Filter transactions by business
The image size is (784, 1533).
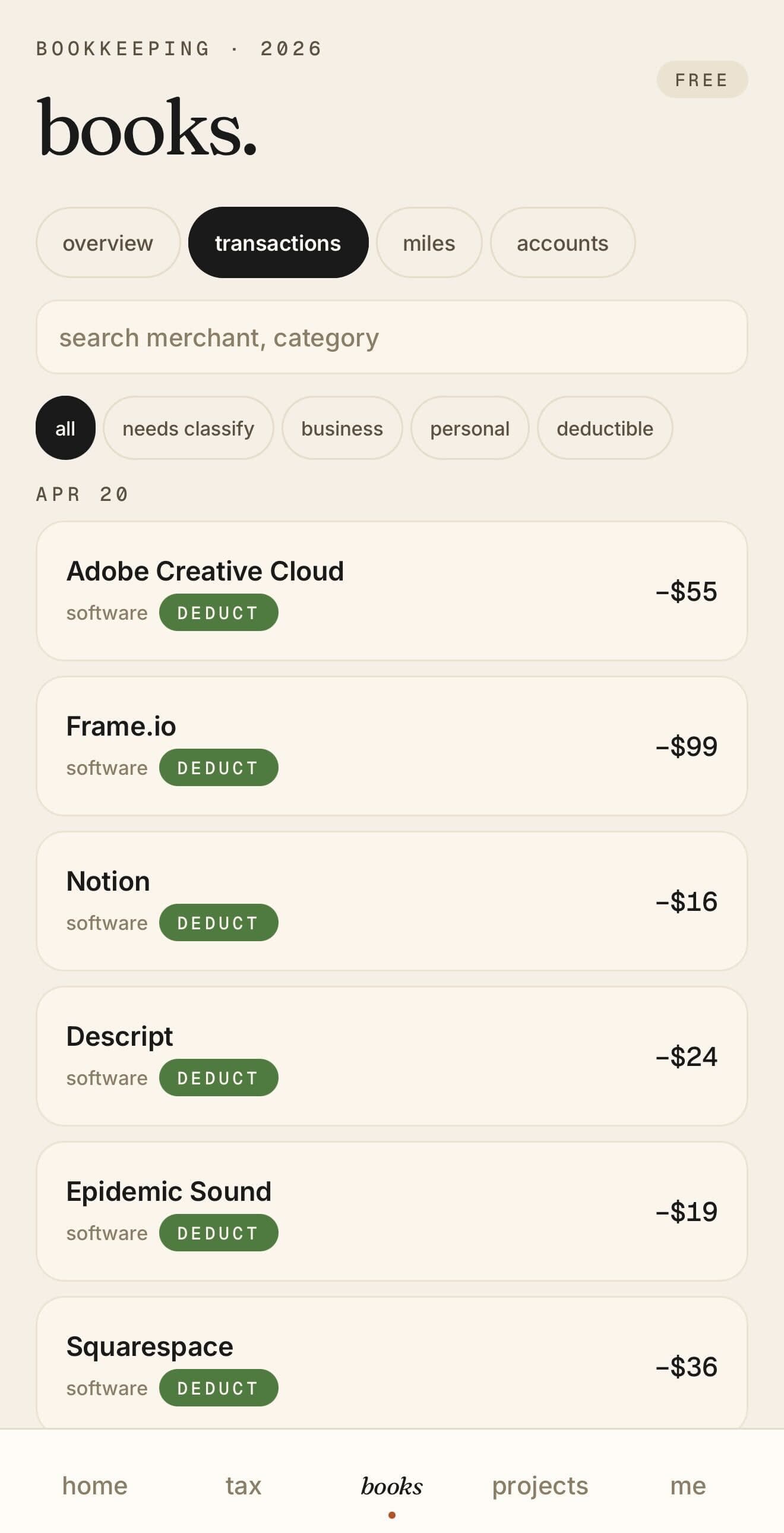click(x=342, y=428)
